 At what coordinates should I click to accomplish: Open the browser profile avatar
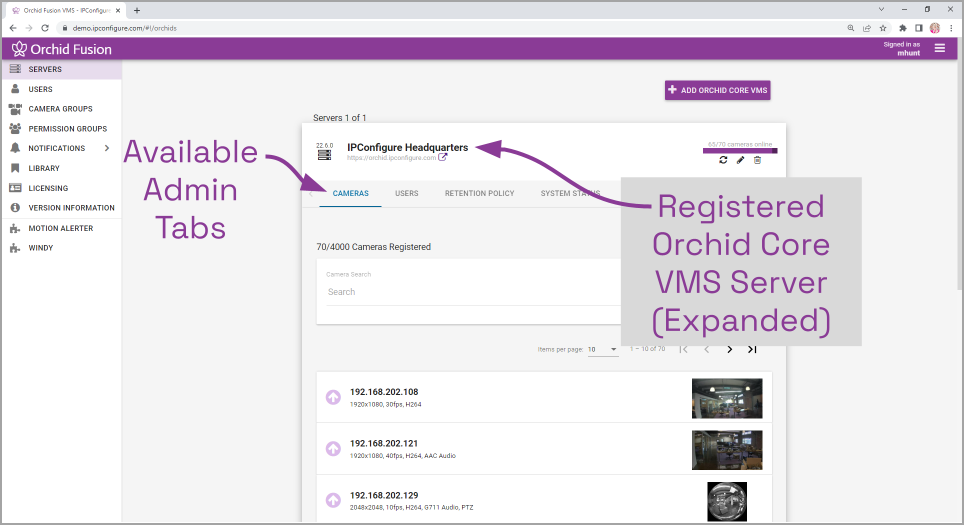935,28
